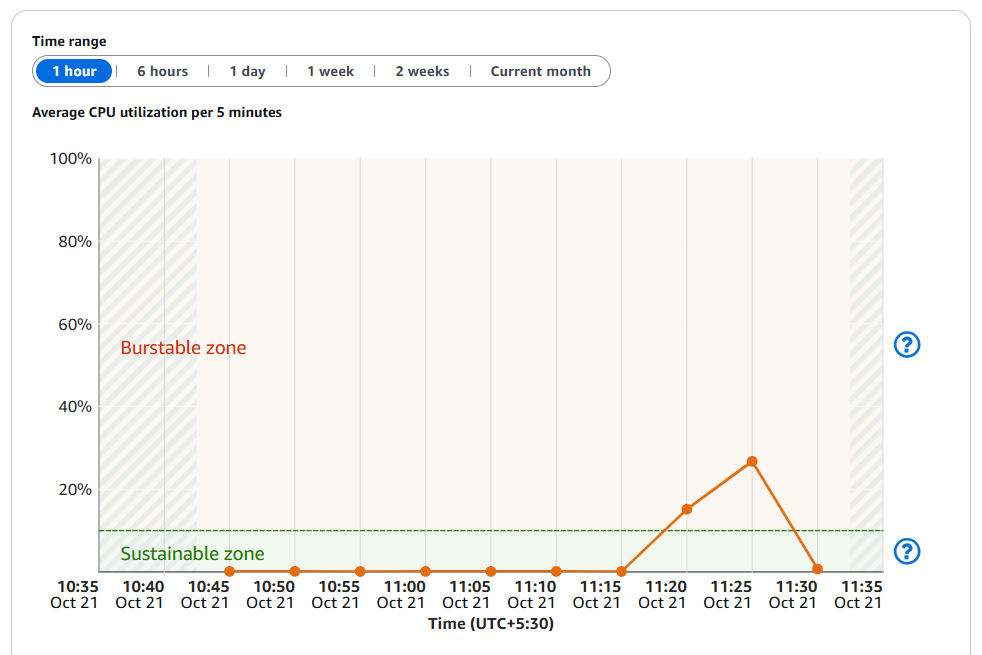Screen dimensions: 982x655
Task: Click the 11:15 data point
Action: click(x=621, y=571)
